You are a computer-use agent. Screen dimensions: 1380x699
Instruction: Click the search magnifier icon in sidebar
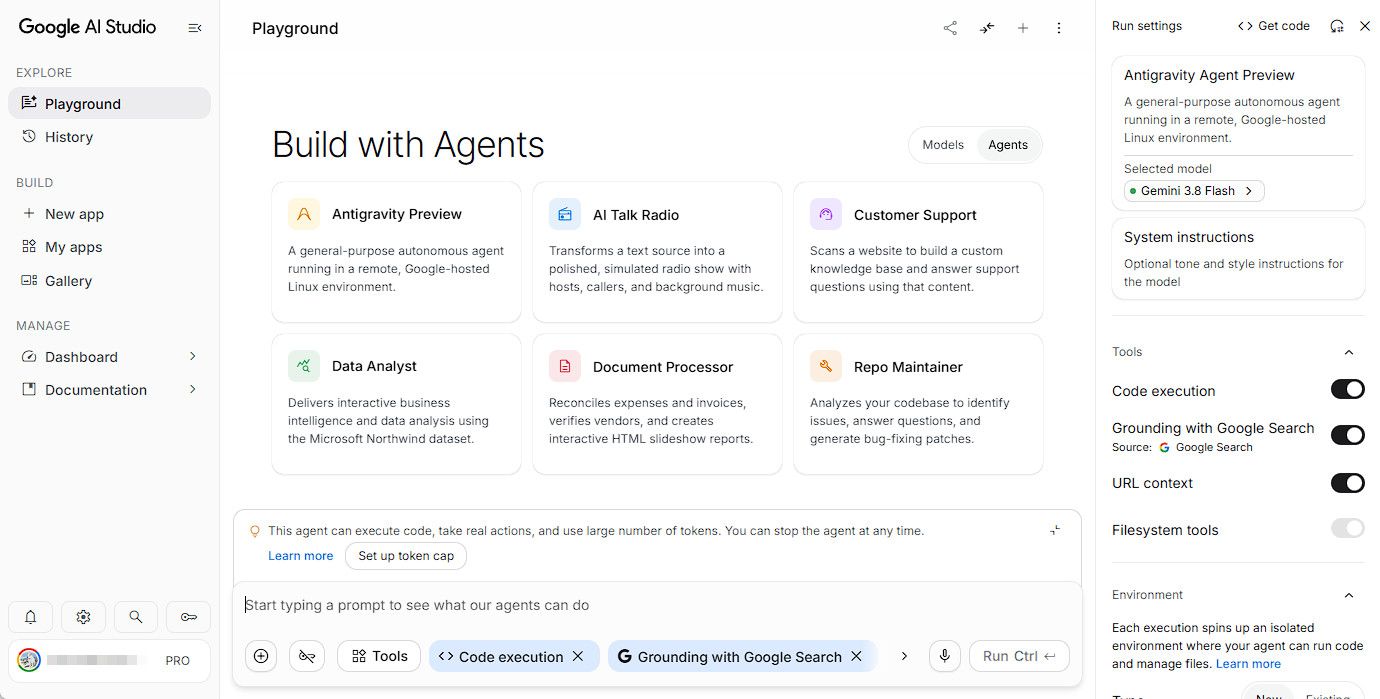click(x=136, y=617)
